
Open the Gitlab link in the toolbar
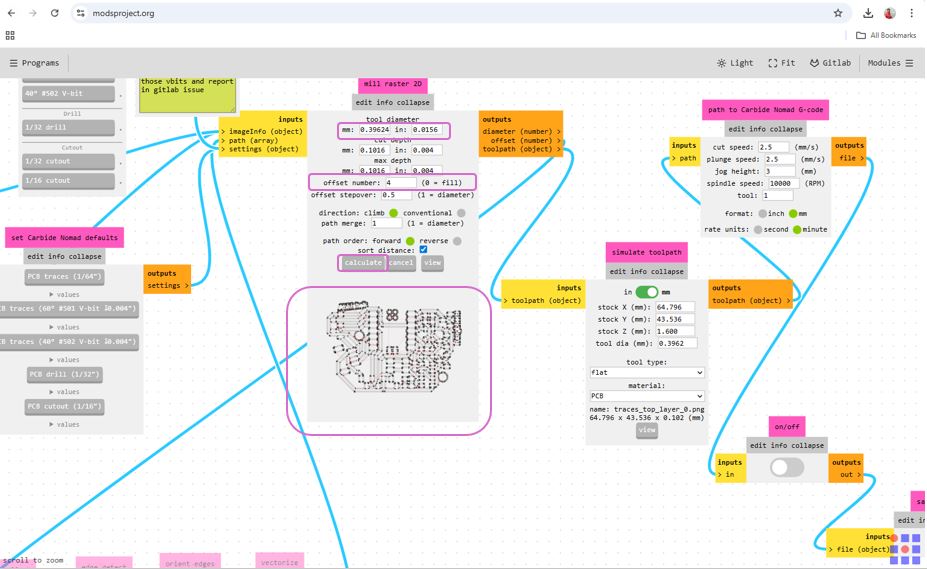pos(830,63)
